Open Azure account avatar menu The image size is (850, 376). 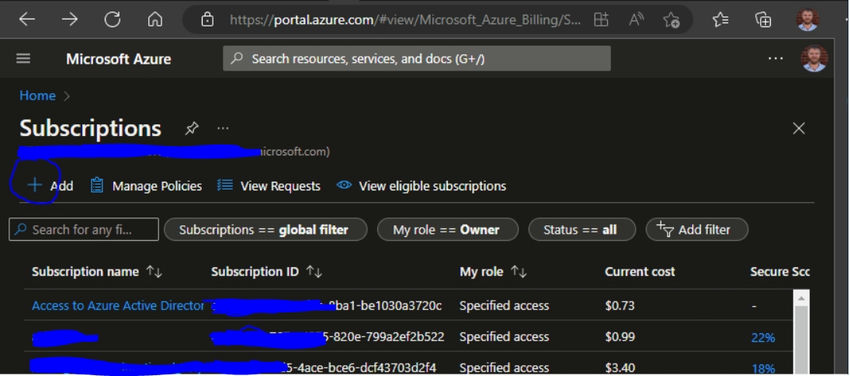point(814,59)
